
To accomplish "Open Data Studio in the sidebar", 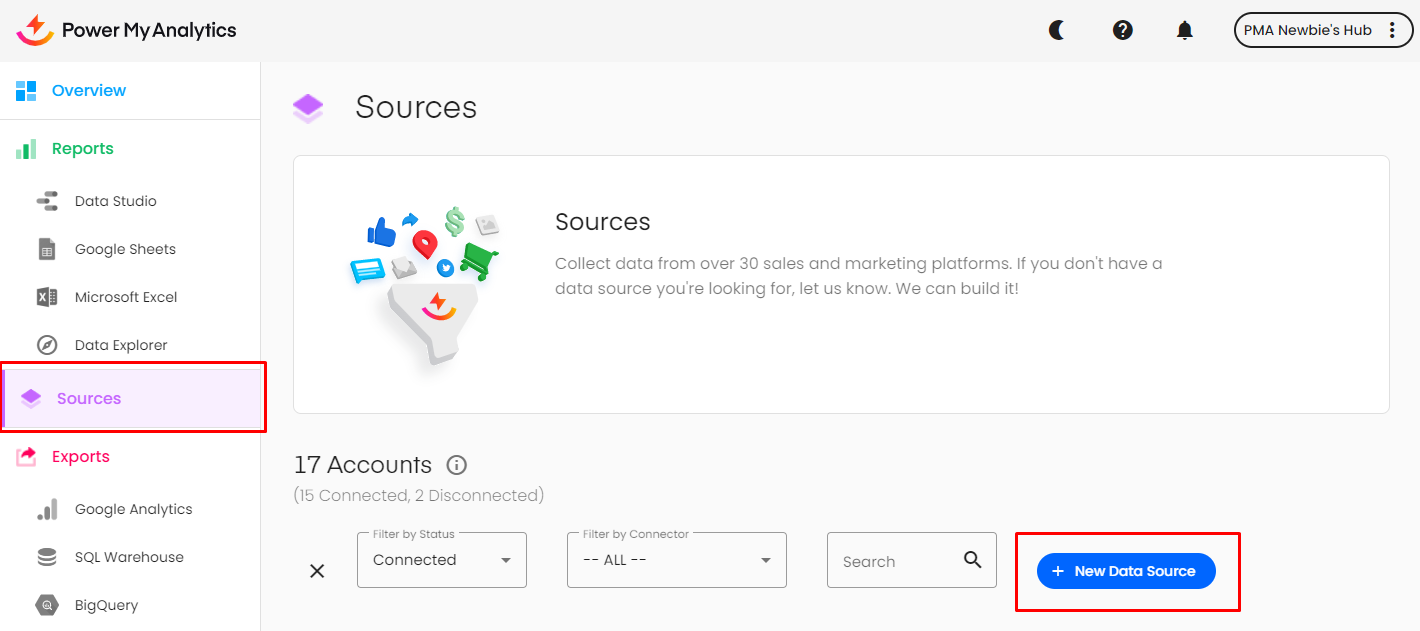I will point(115,201).
